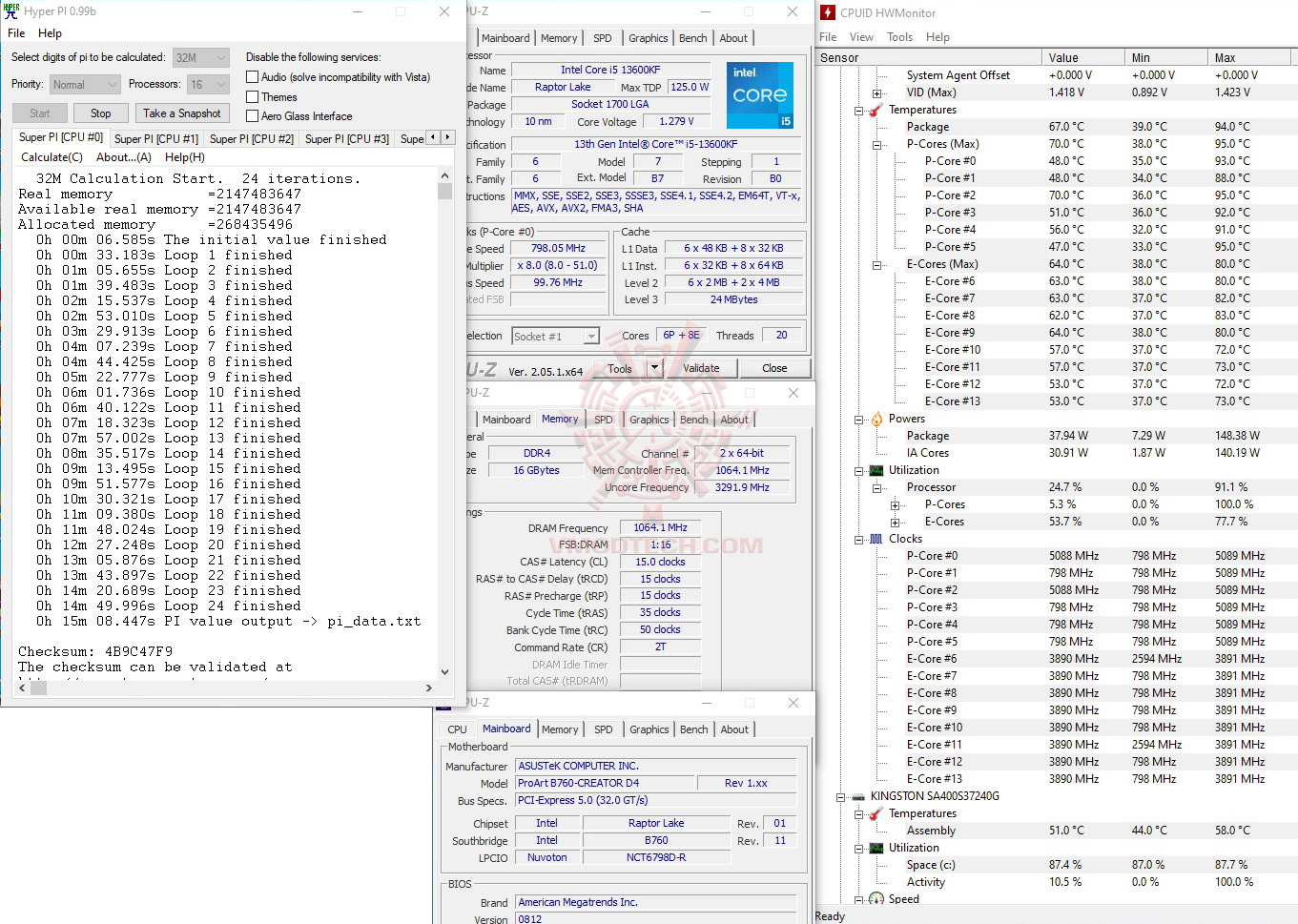The width and height of the screenshot is (1298, 924).
Task: Collapse the KINGSTON SA400S37240G device node
Action: click(840, 797)
